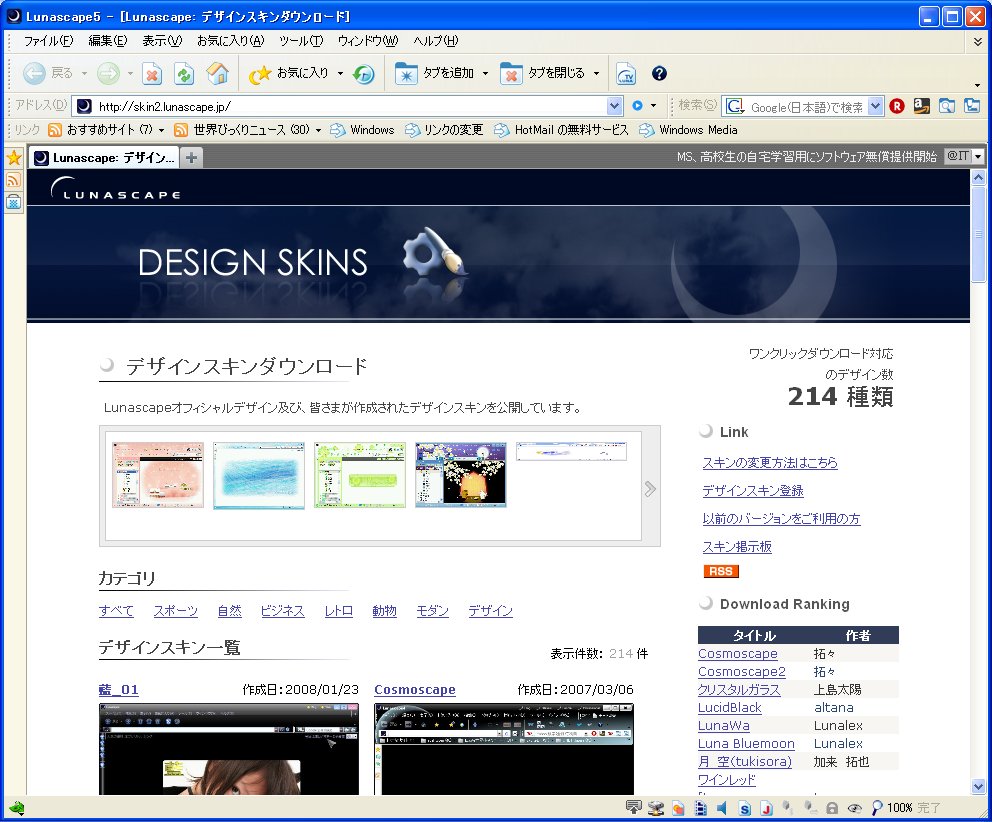Open the お気に入り(A) menu

230,41
